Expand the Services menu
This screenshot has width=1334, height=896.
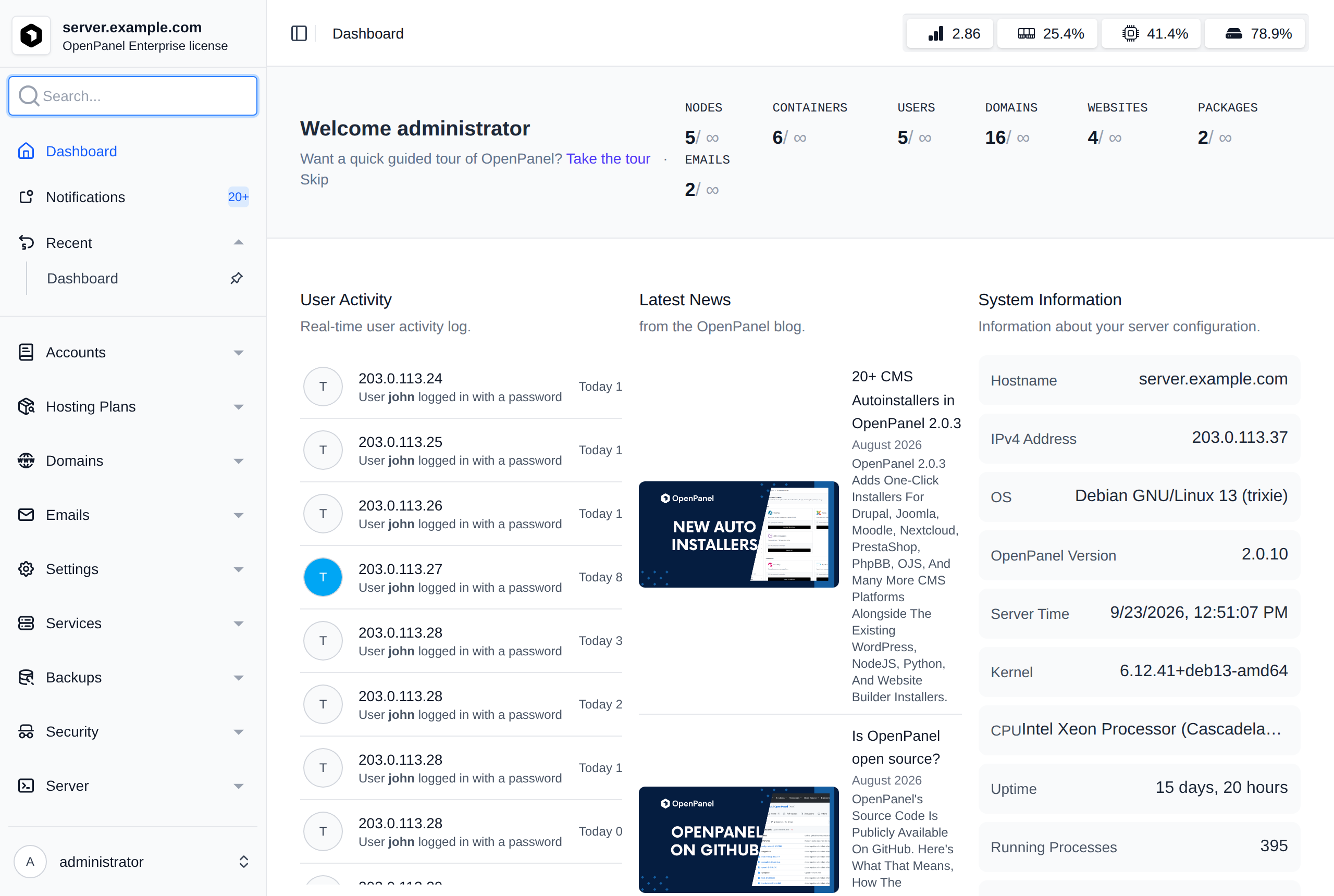(238, 624)
